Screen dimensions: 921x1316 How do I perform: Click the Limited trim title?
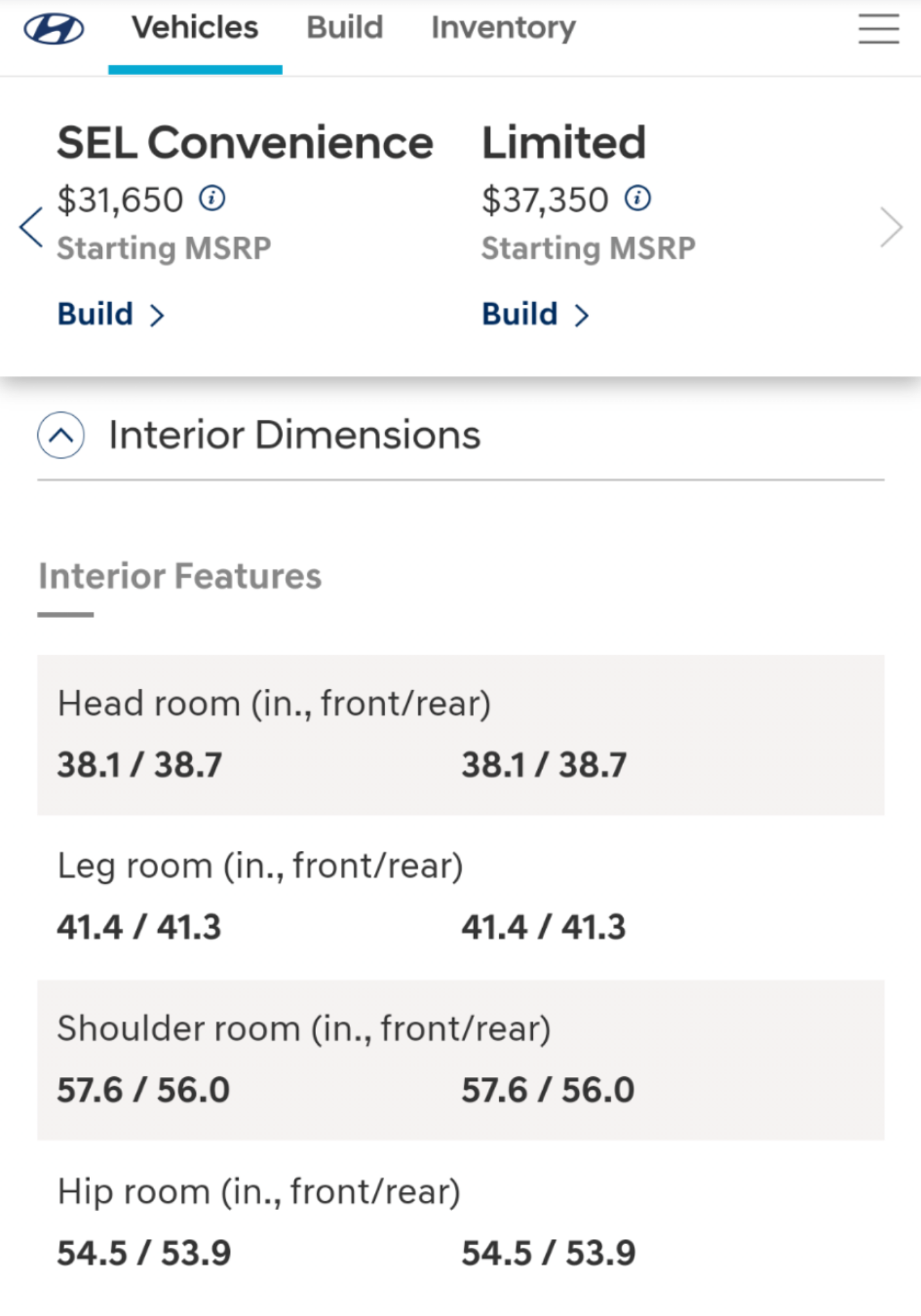click(564, 143)
